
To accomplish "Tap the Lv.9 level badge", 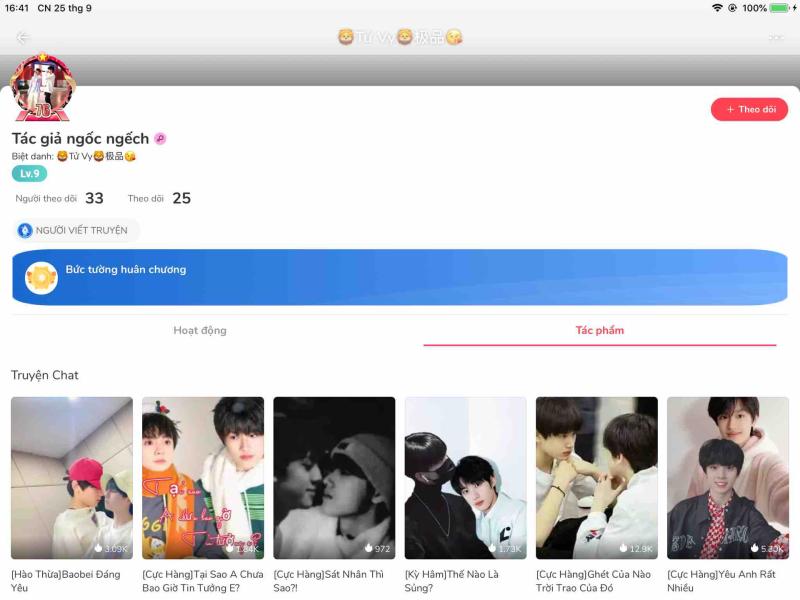I will (x=30, y=173).
